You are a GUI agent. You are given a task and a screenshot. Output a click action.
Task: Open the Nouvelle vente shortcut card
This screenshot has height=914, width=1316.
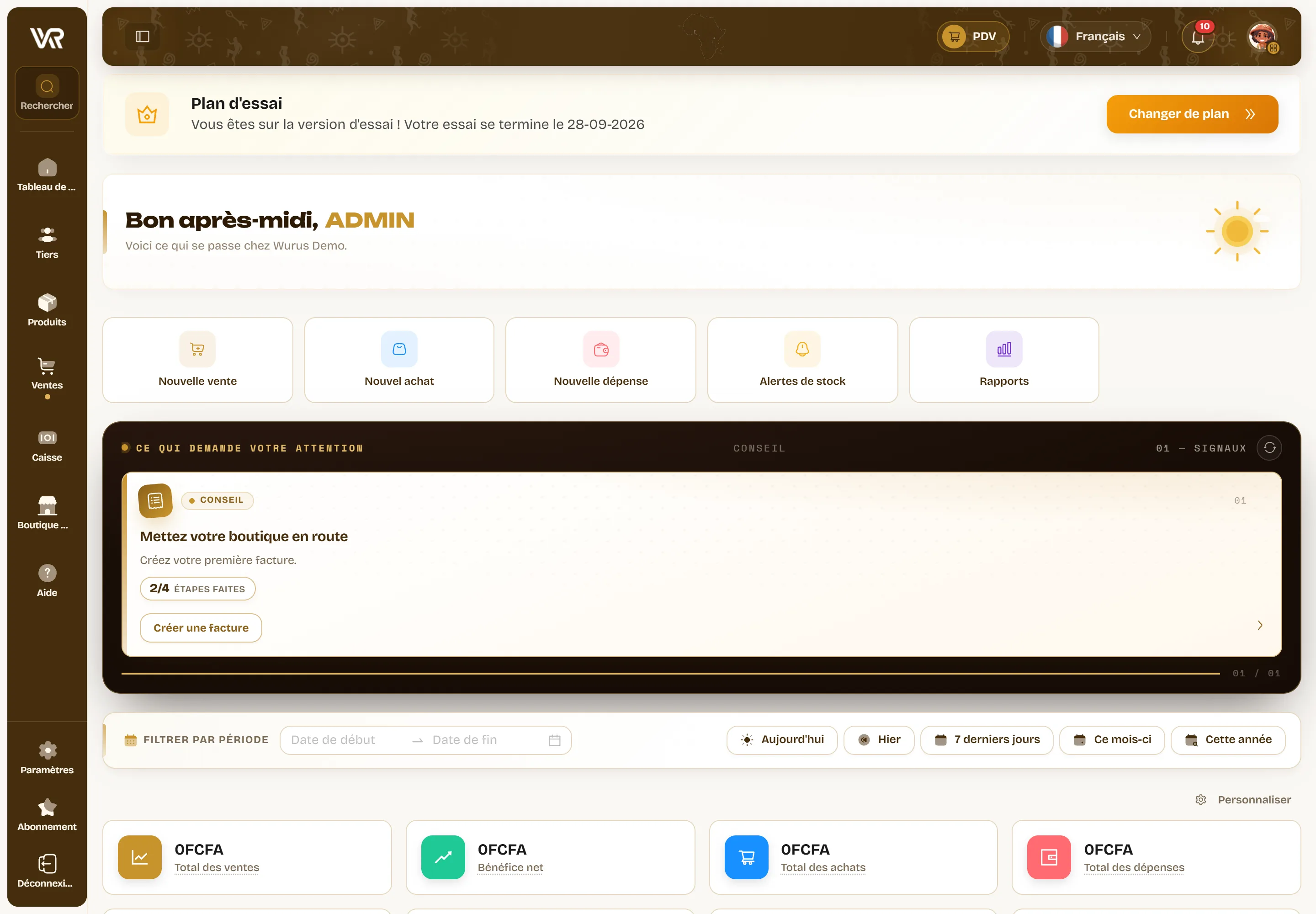click(197, 360)
